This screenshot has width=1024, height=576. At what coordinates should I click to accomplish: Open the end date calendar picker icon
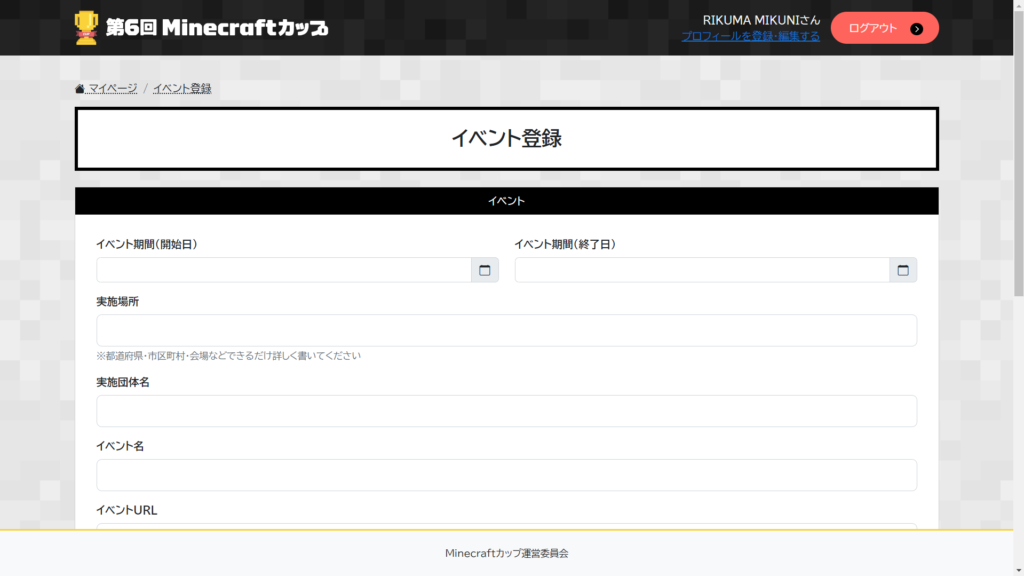(x=903, y=270)
